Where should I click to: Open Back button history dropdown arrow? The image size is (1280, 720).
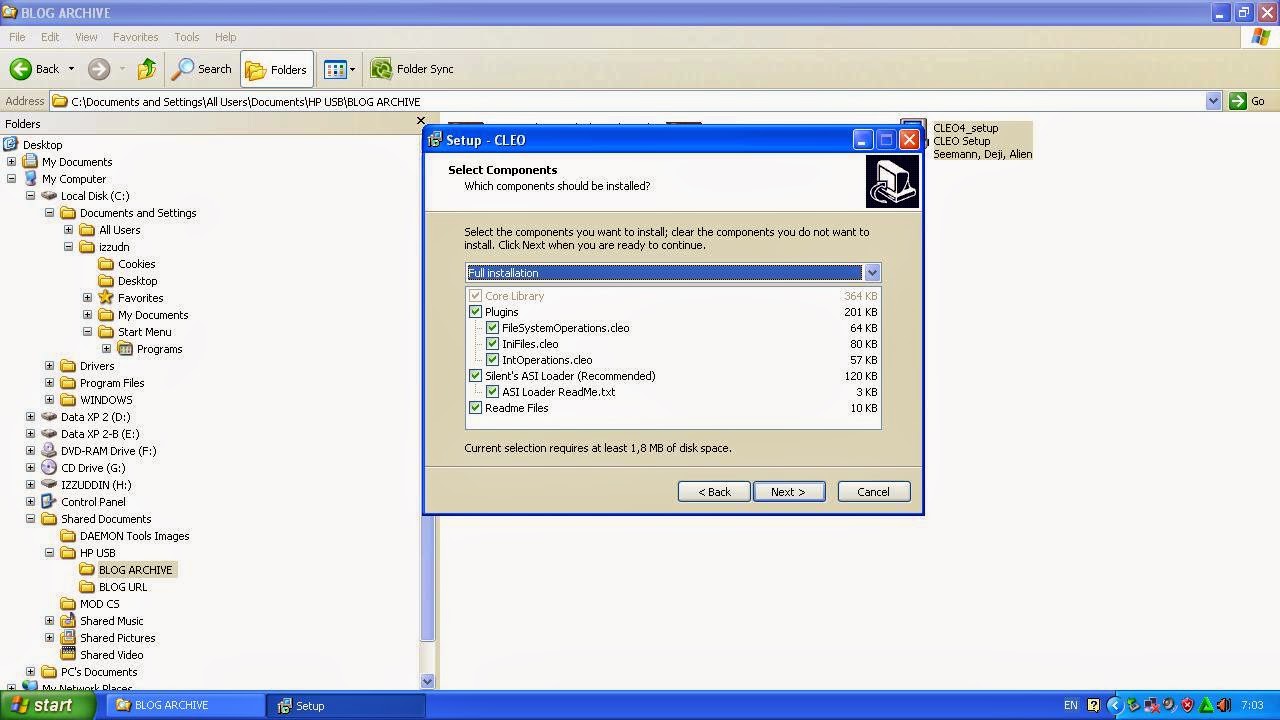(x=71, y=69)
